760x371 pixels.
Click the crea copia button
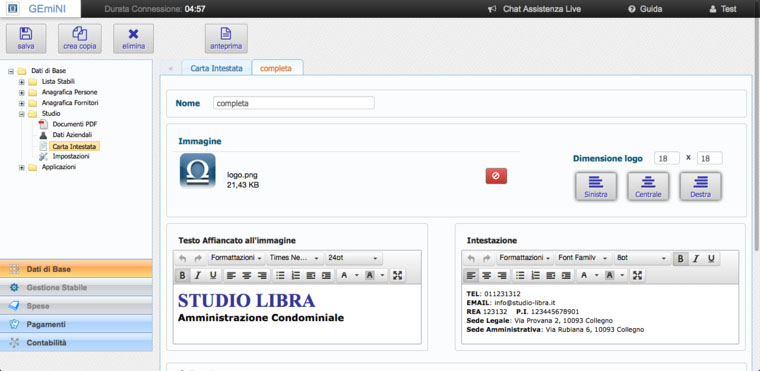[x=80, y=38]
